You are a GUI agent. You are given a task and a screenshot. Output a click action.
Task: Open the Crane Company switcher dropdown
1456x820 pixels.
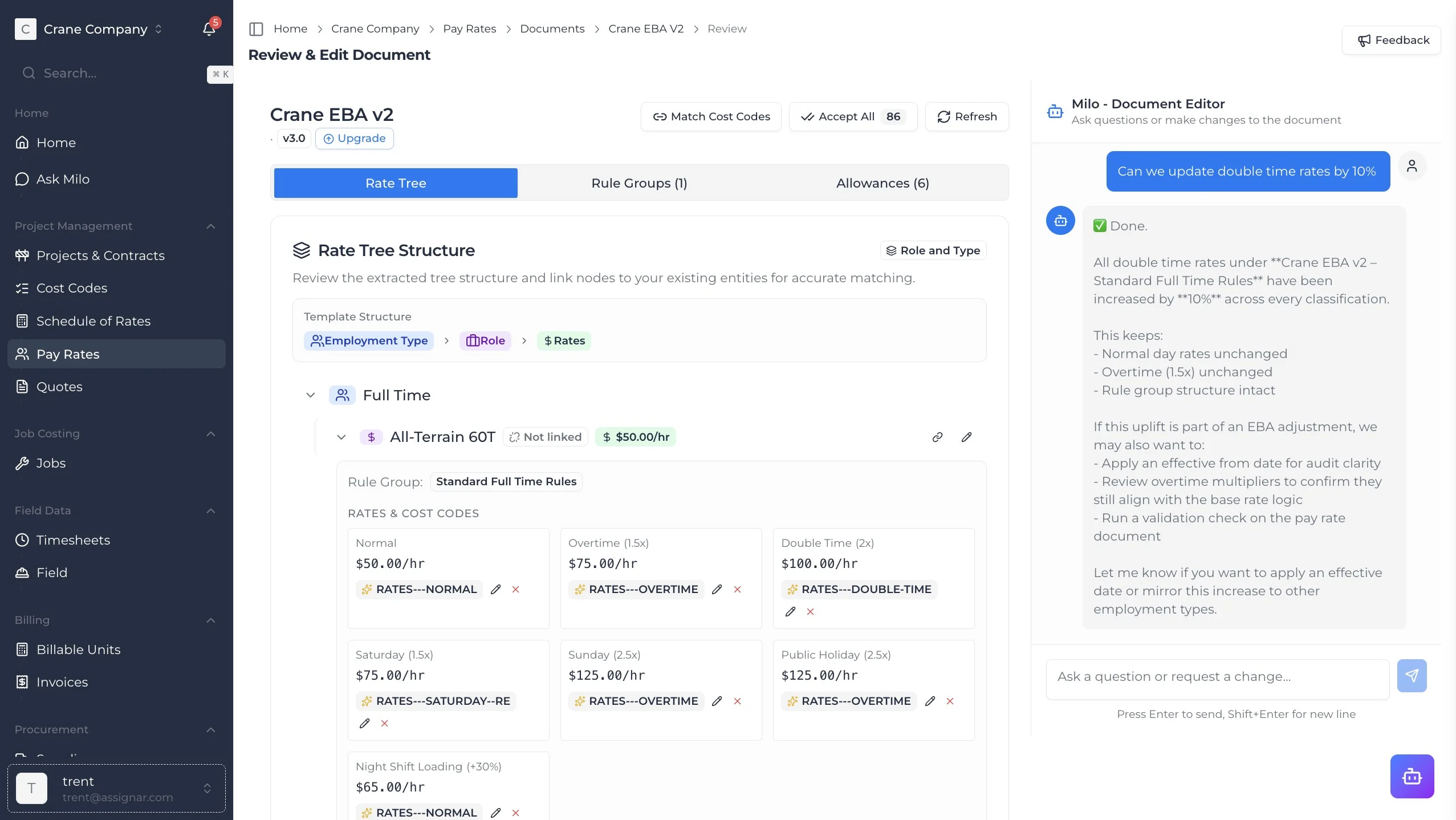[x=159, y=29]
